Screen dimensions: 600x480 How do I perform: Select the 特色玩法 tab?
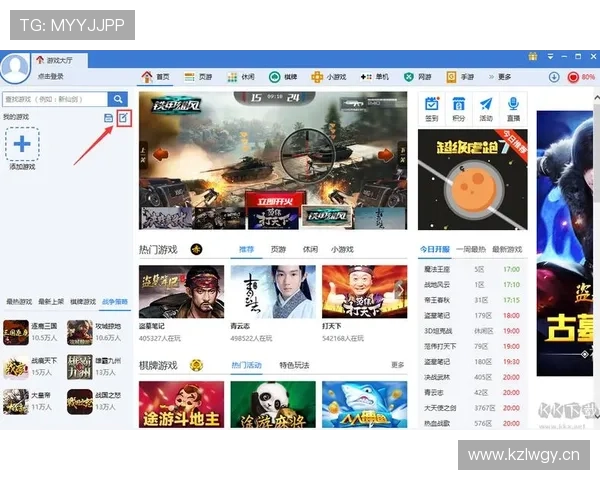pos(294,365)
